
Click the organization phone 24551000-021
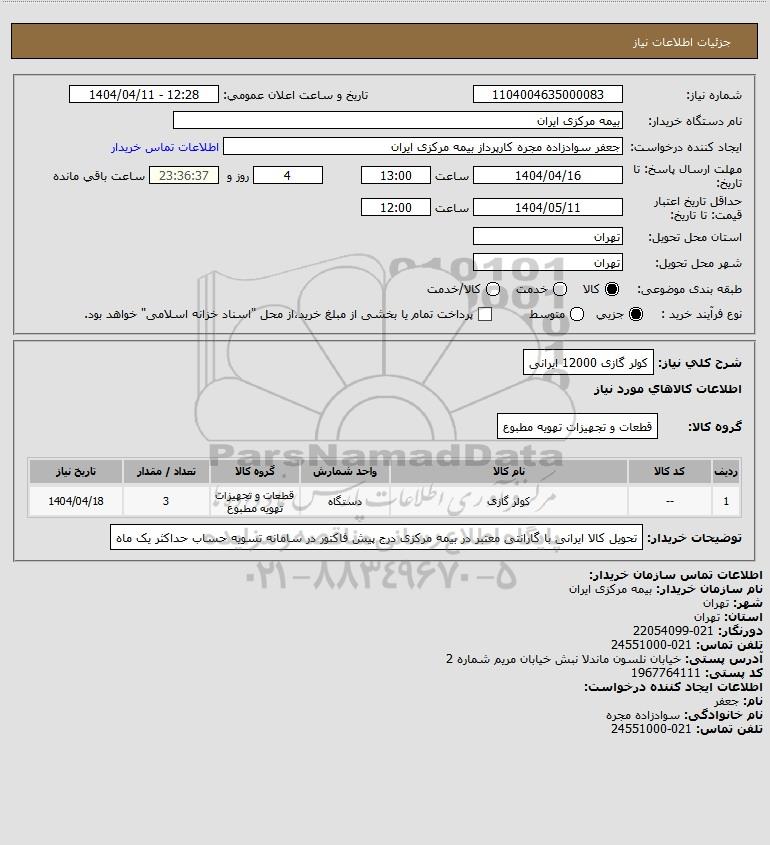[x=651, y=645]
